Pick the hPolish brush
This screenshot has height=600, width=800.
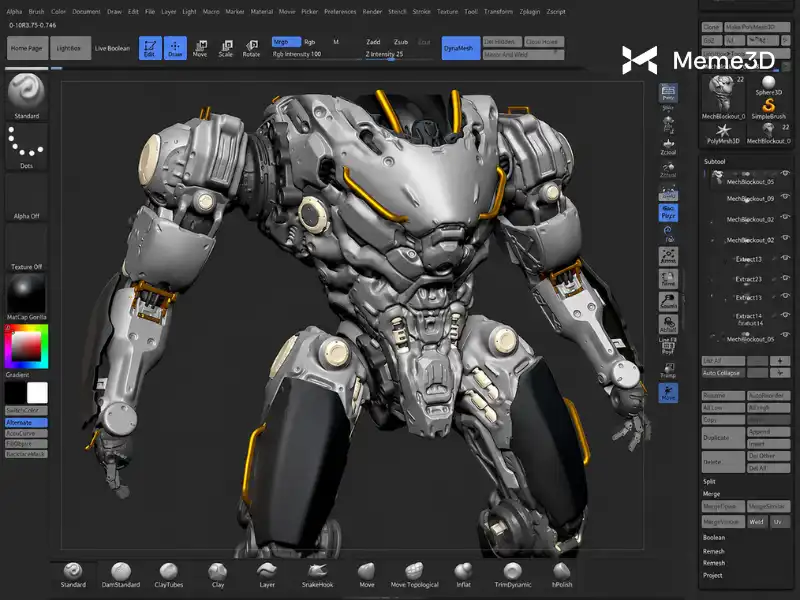click(562, 574)
